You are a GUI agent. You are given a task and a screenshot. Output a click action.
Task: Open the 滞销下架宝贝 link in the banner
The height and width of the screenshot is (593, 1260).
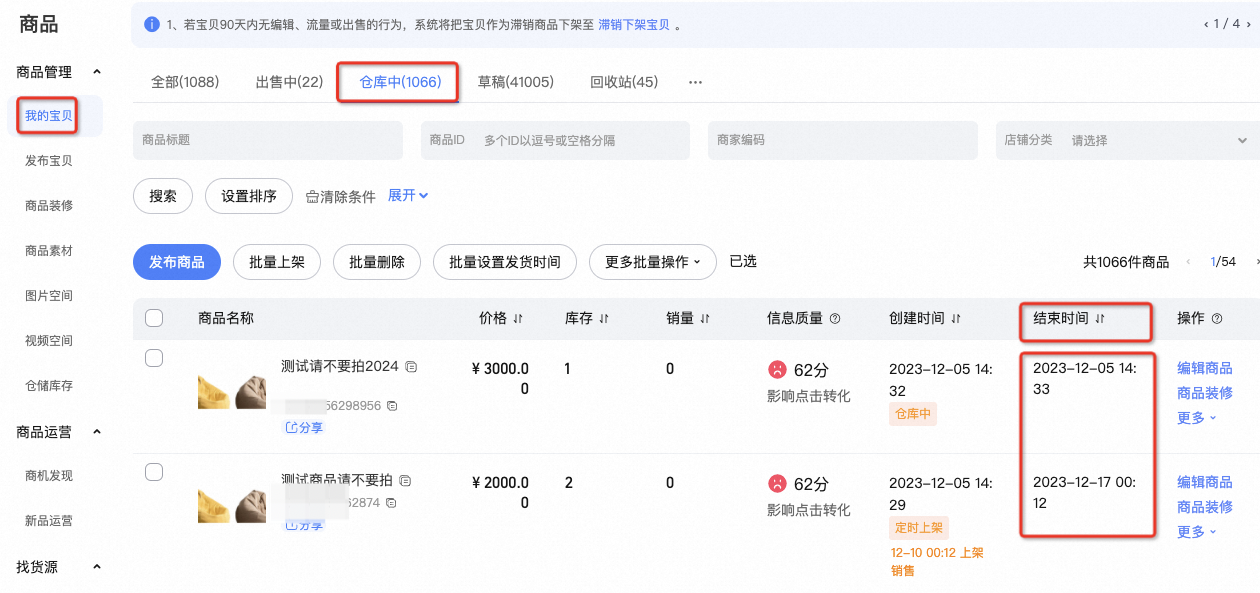[x=634, y=24]
